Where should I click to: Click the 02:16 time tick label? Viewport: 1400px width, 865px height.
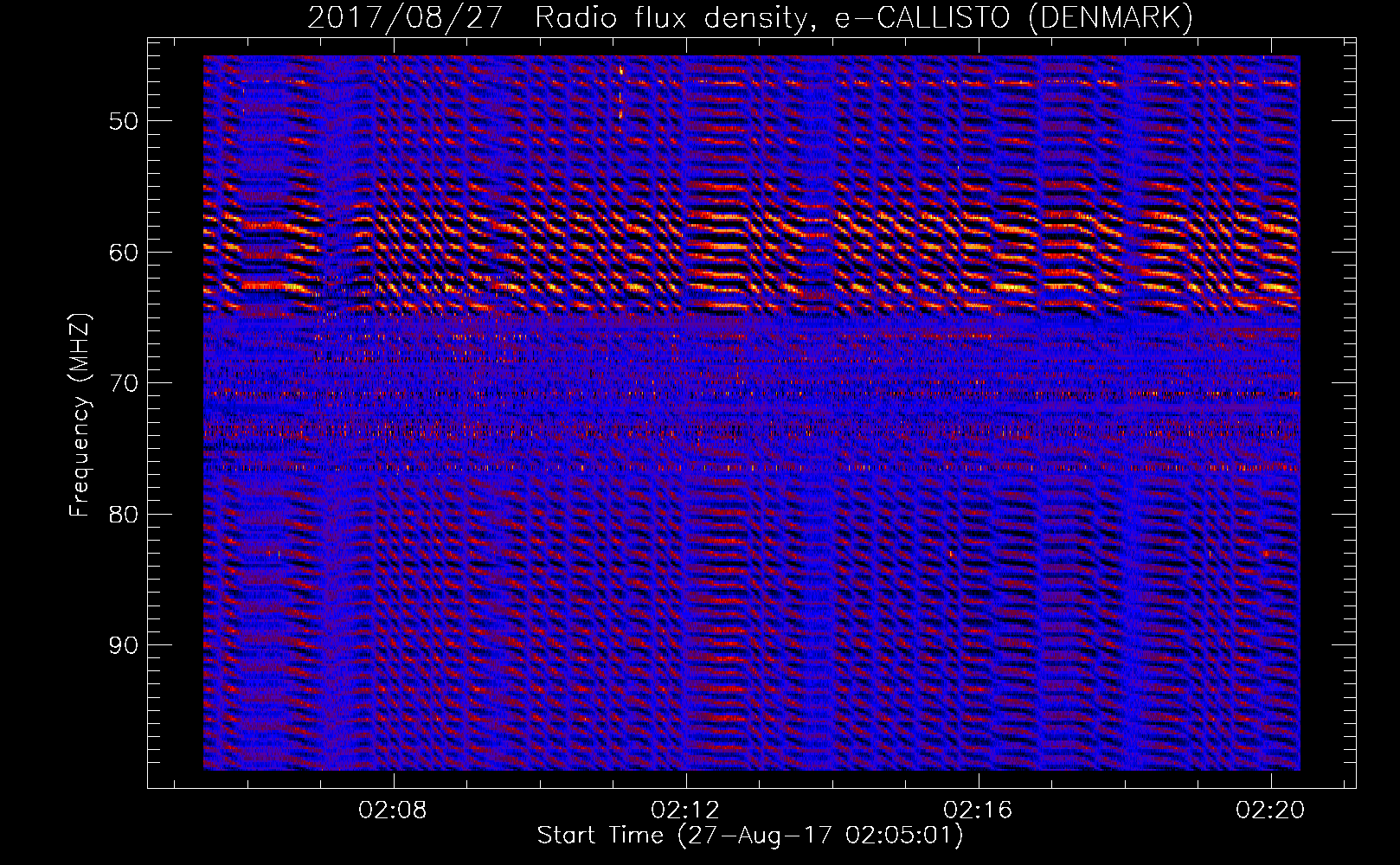pyautogui.click(x=979, y=810)
